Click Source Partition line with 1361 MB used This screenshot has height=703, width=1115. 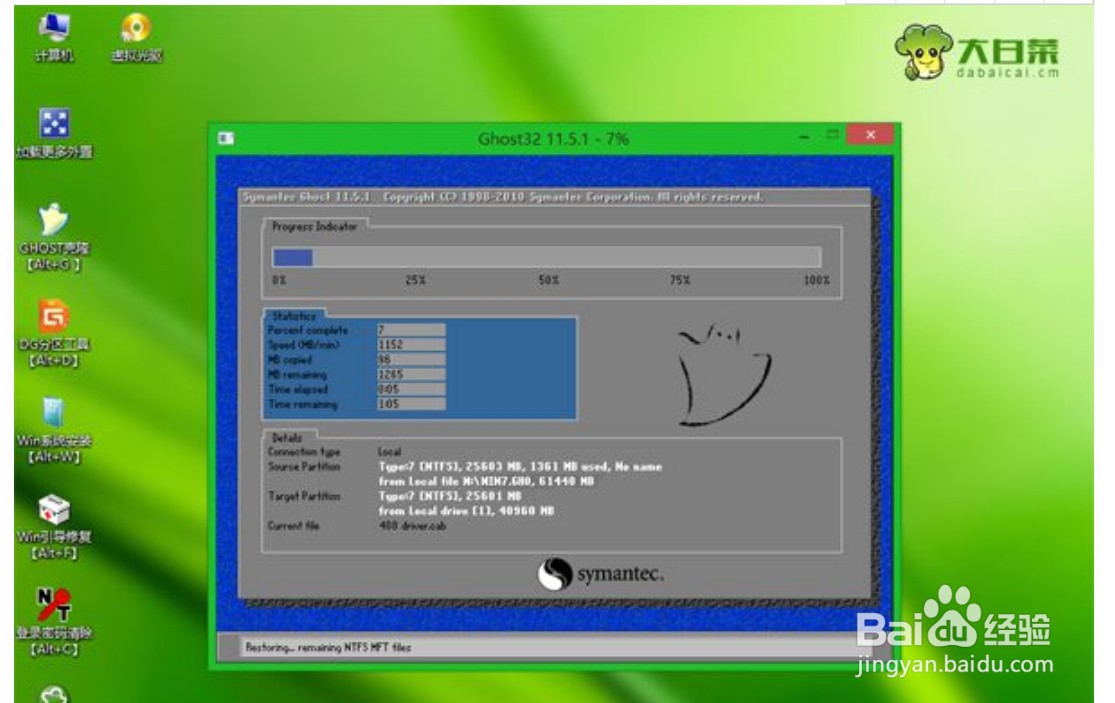click(520, 466)
